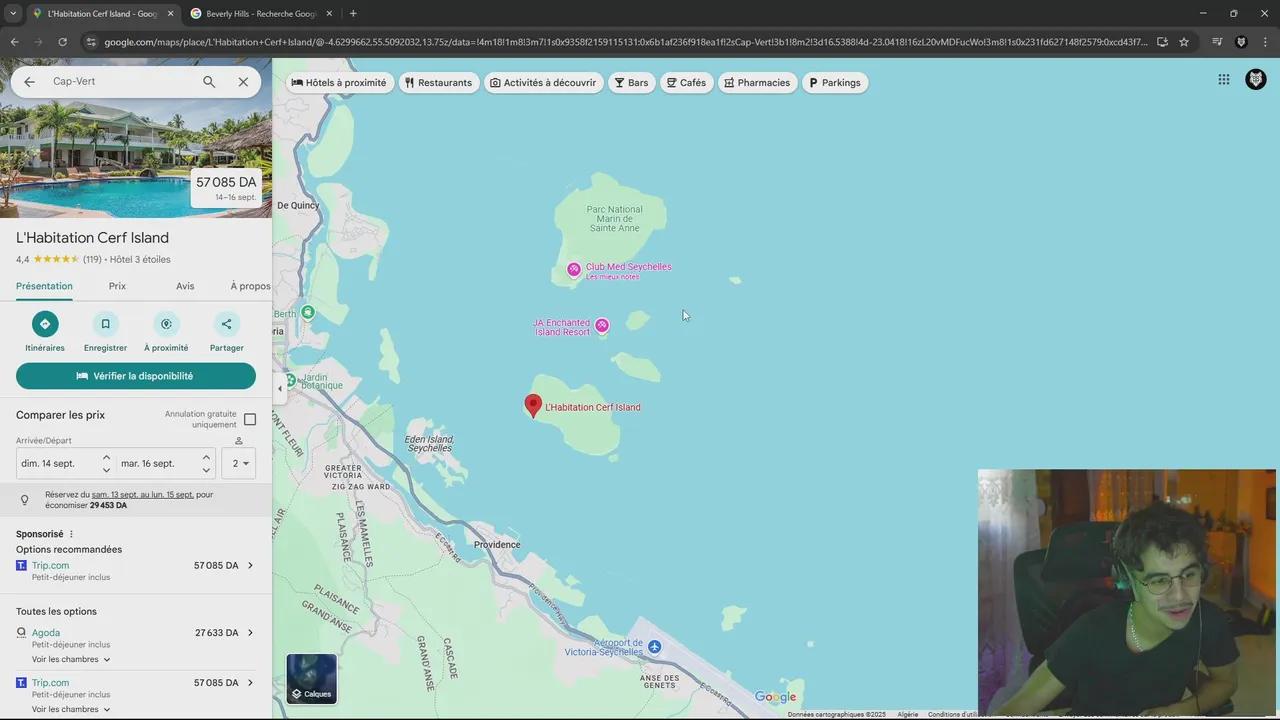The height and width of the screenshot is (720, 1280).
Task: Collapse the side panel arrow
Action: coord(280,389)
